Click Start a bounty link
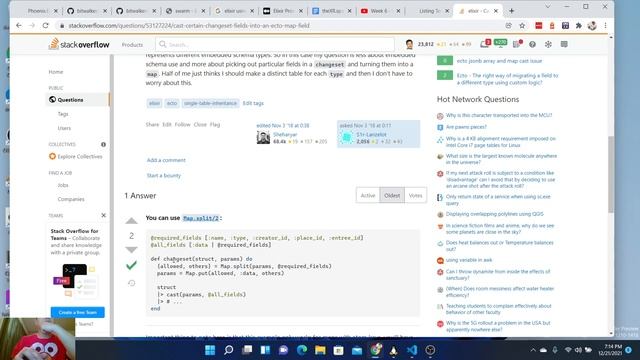This screenshot has height=360, width=640. pos(164,176)
